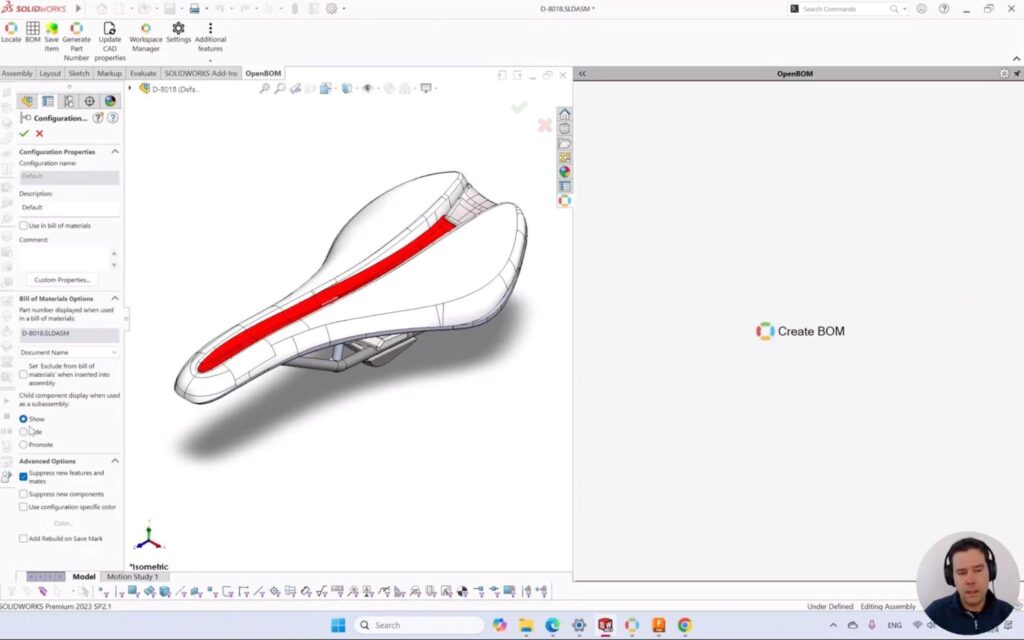The image size is (1024, 640).
Task: Select the Hide radio button
Action: tap(24, 432)
